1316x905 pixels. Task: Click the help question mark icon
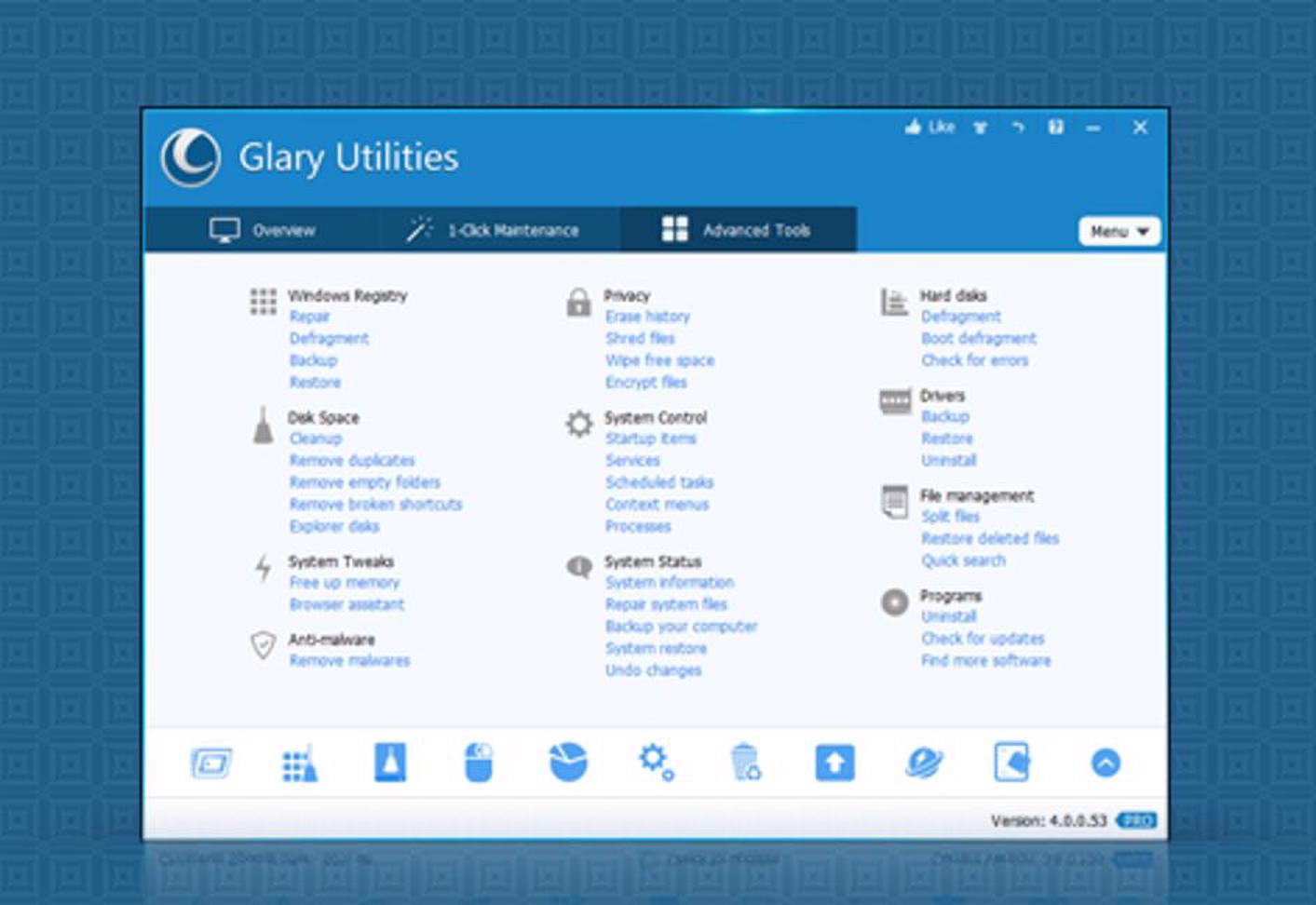[x=1055, y=128]
